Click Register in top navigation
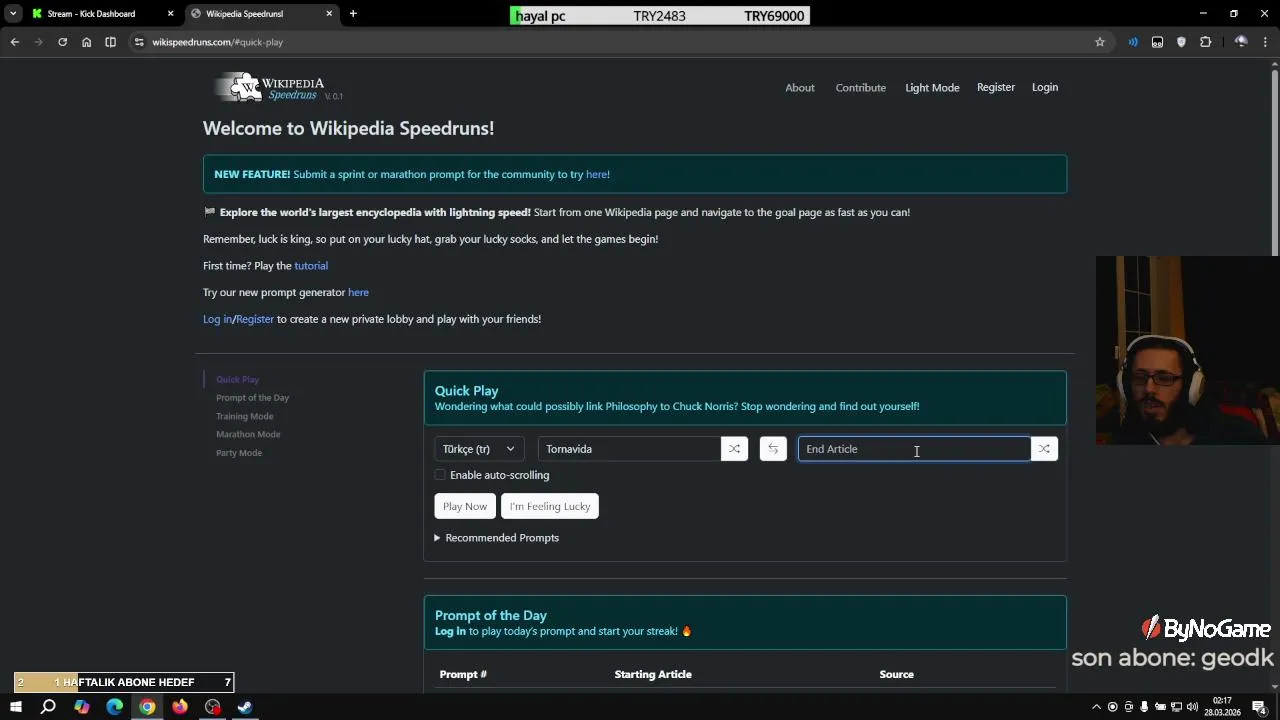1280x720 pixels. pos(996,88)
